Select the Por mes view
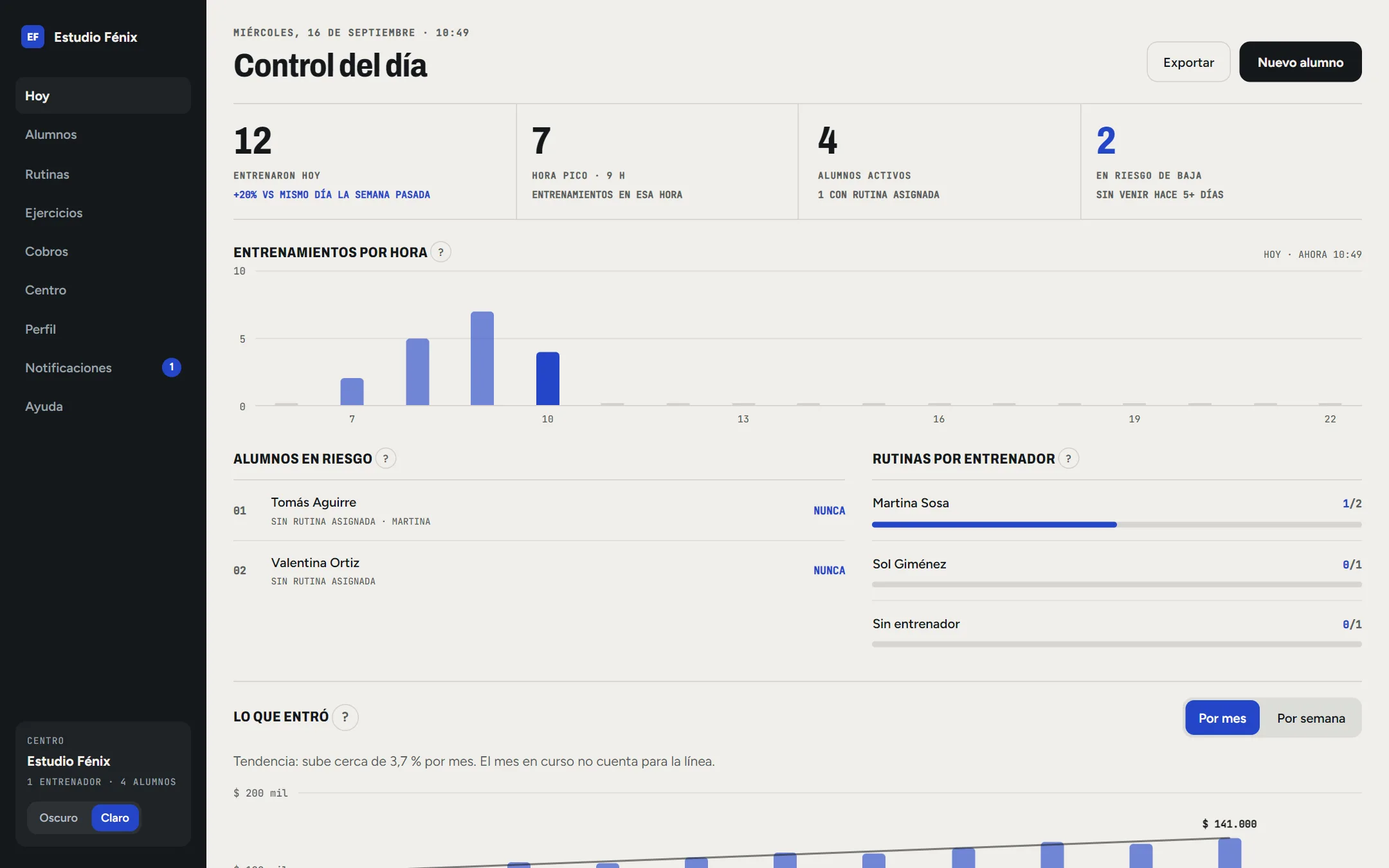 click(1222, 718)
